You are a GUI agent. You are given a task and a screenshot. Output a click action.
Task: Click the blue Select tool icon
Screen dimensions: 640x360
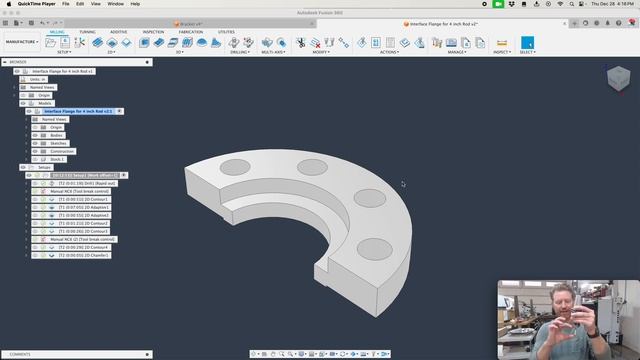coord(527,42)
